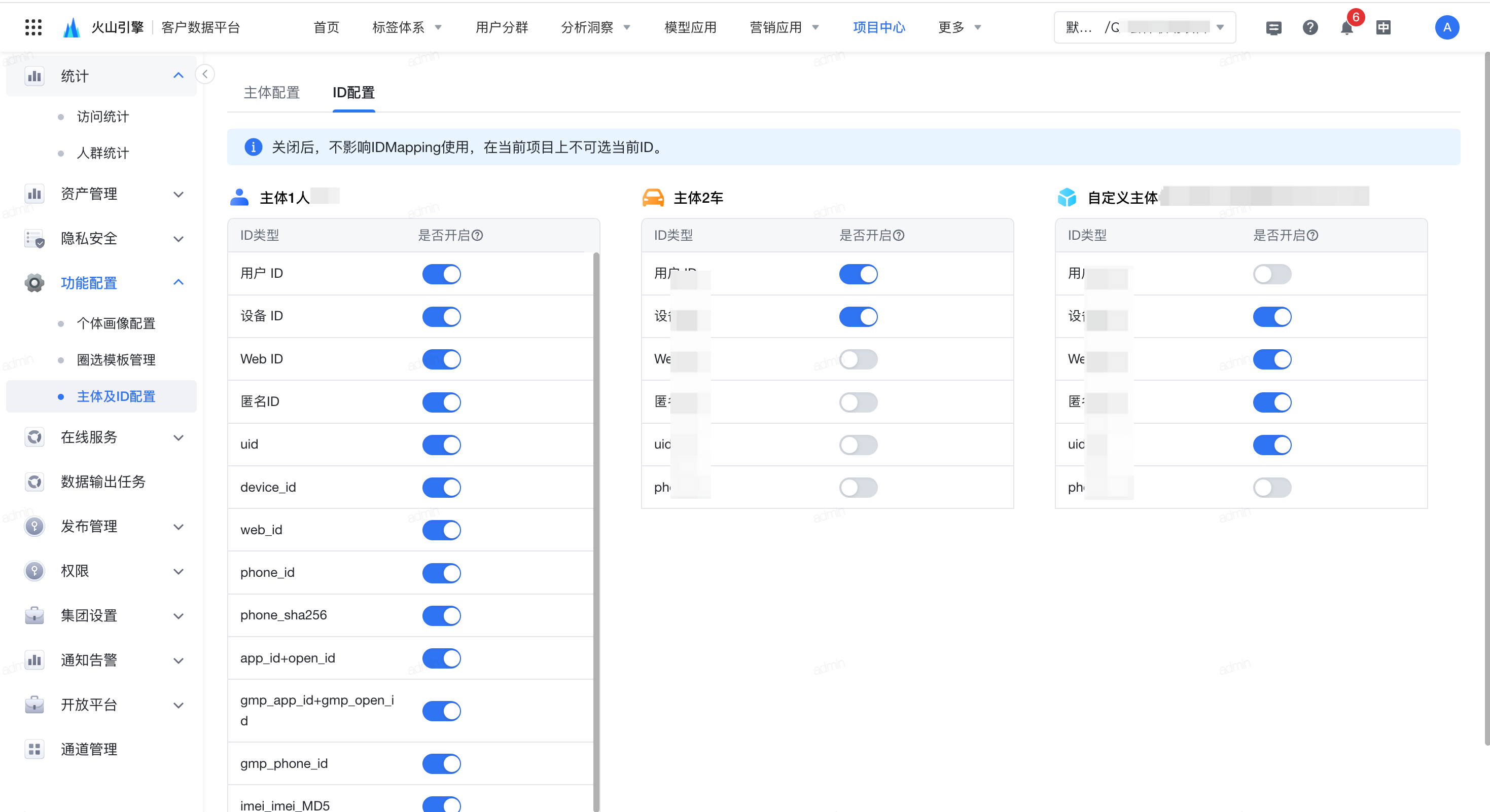1490x812 pixels.
Task: Open 用户分群 in top navigation
Action: point(502,27)
